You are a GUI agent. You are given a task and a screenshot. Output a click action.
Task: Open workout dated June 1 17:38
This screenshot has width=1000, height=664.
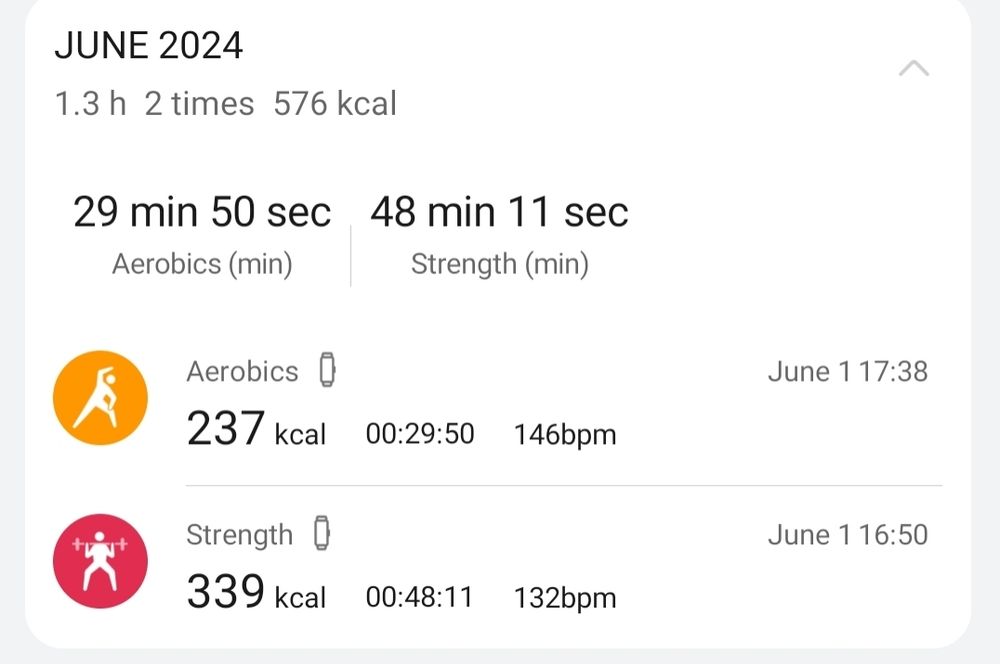848,371
